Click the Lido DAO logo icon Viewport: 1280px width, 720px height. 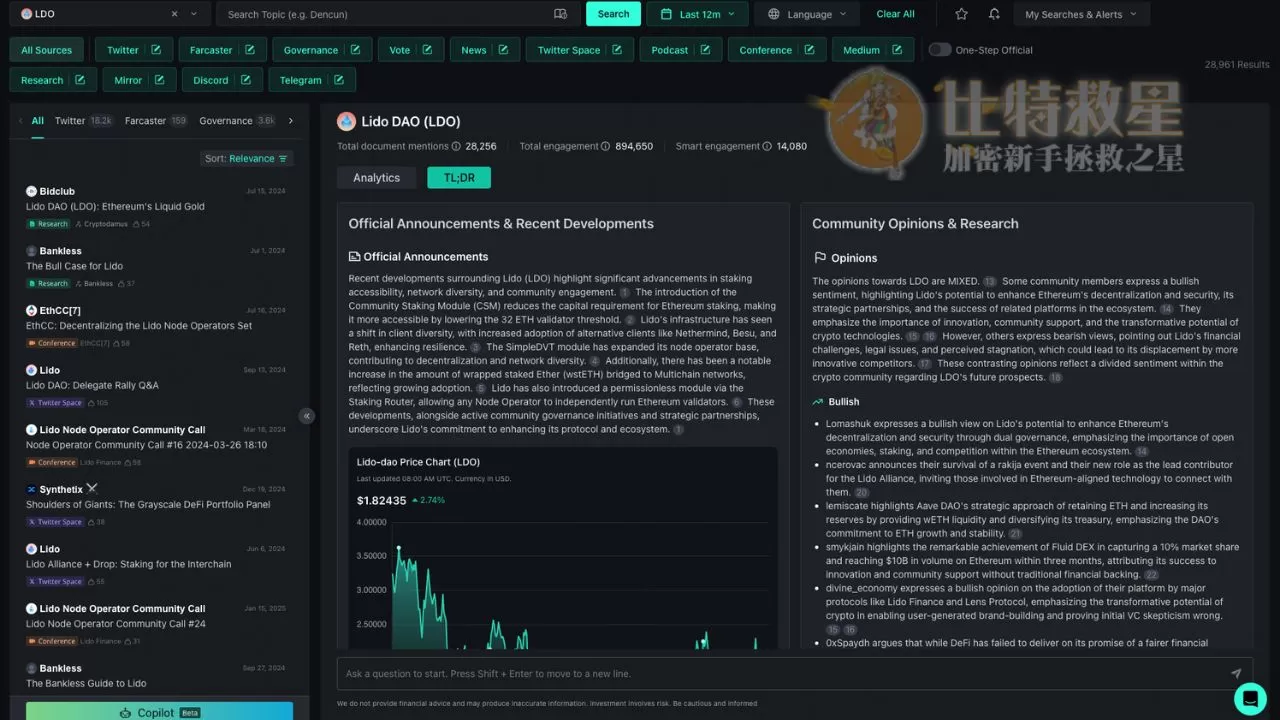pos(346,121)
